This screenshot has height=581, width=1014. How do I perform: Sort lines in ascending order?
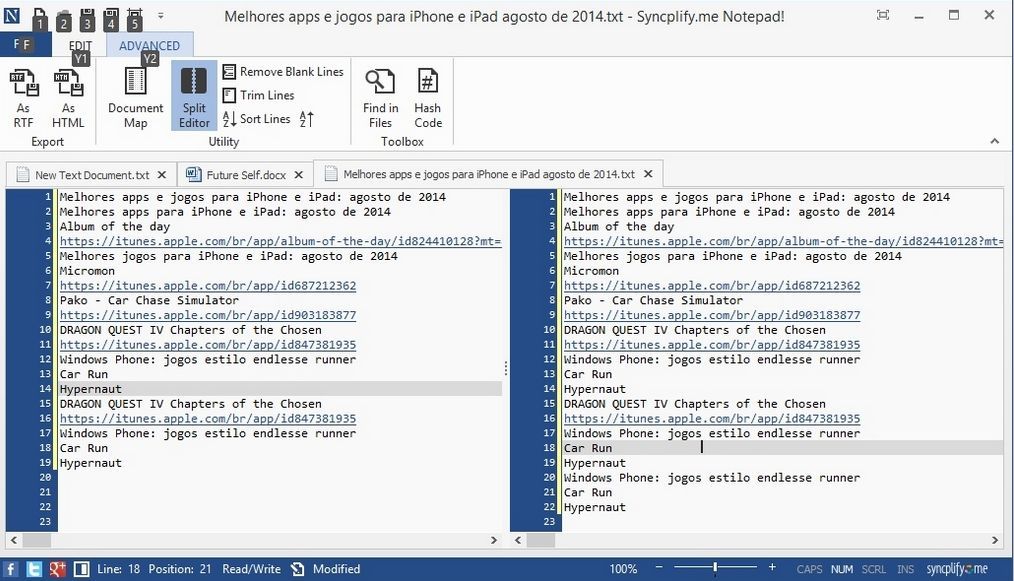(256, 118)
